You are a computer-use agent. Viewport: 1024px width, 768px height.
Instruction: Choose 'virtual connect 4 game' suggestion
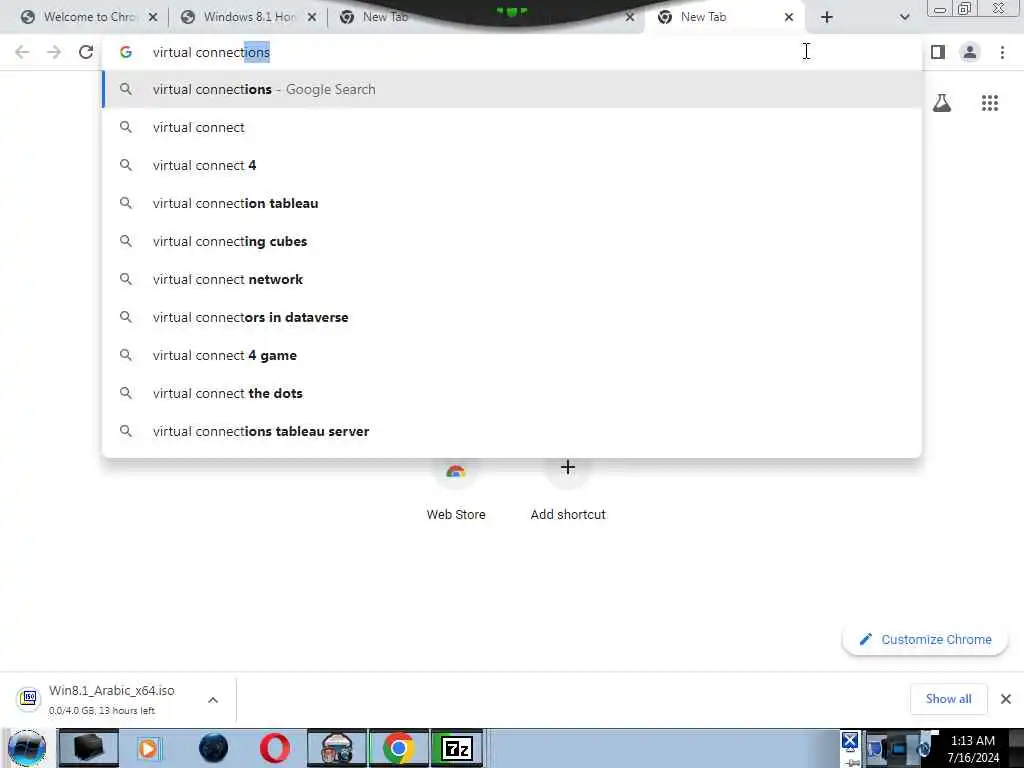pyautogui.click(x=512, y=355)
